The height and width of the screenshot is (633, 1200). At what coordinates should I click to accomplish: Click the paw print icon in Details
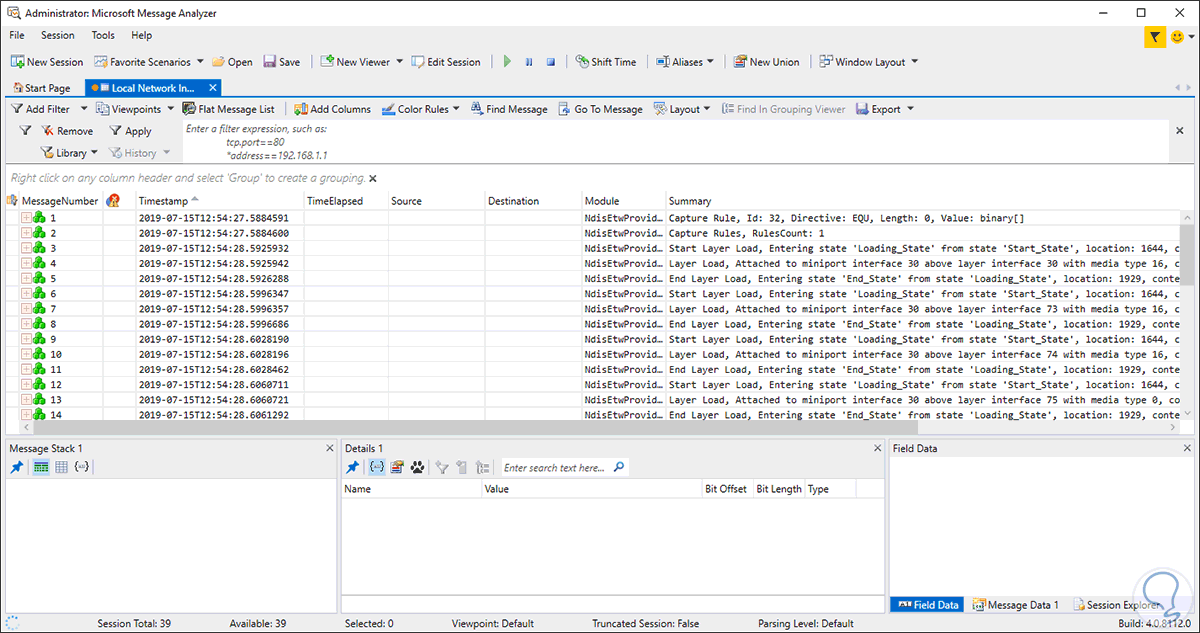(417, 467)
